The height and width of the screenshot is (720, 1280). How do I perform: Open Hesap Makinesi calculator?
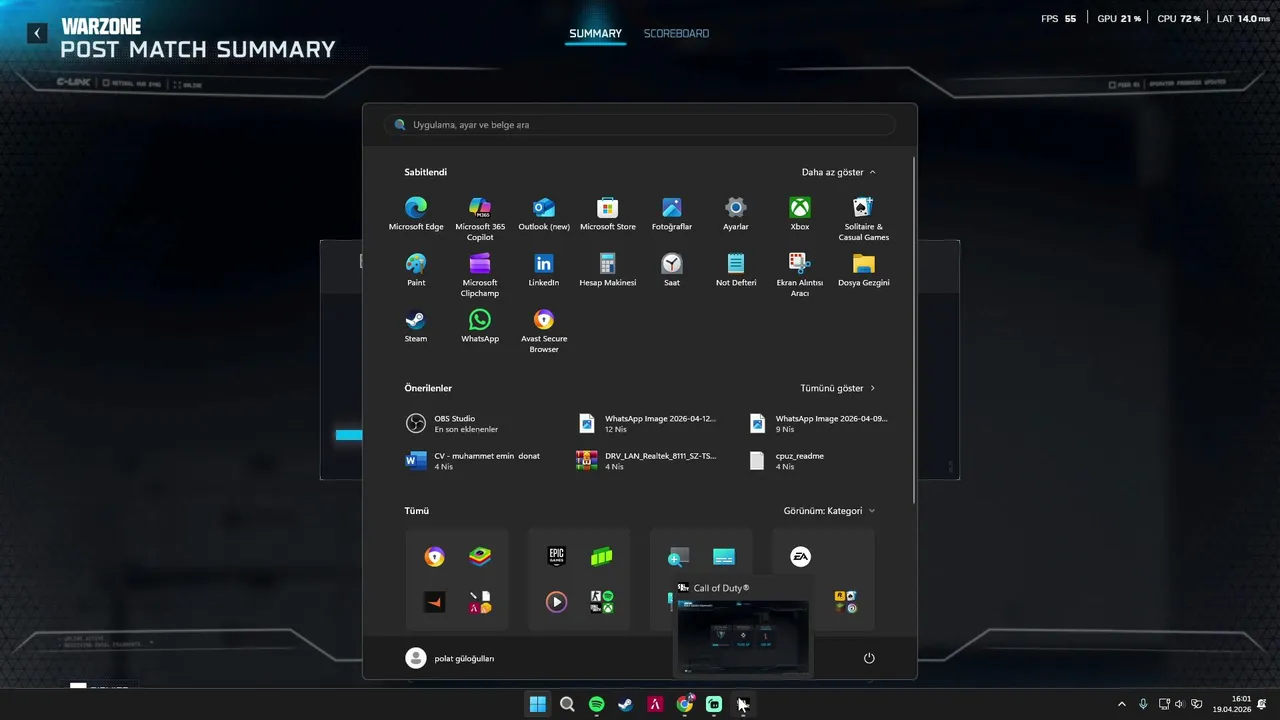point(608,270)
